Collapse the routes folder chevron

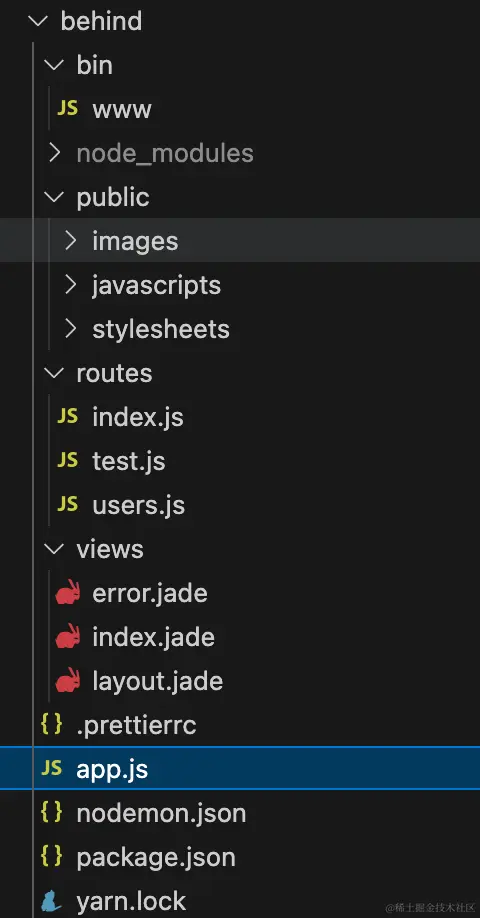54,373
